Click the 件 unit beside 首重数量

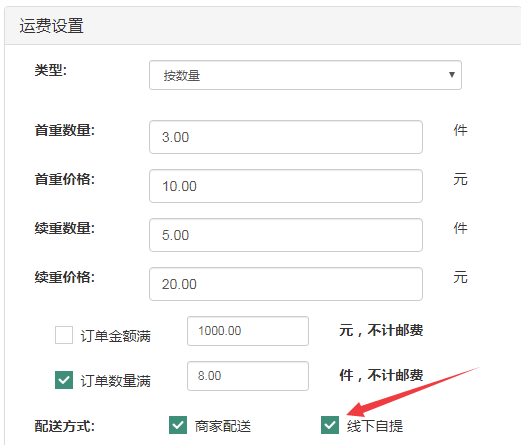click(x=460, y=130)
